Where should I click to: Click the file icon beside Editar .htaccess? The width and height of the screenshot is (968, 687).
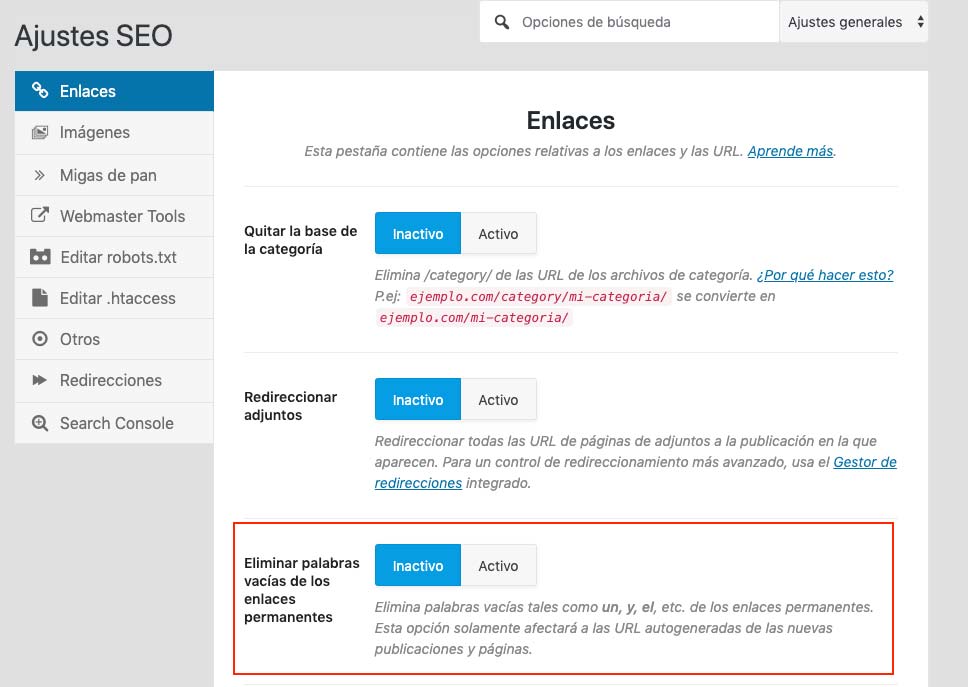[x=40, y=298]
